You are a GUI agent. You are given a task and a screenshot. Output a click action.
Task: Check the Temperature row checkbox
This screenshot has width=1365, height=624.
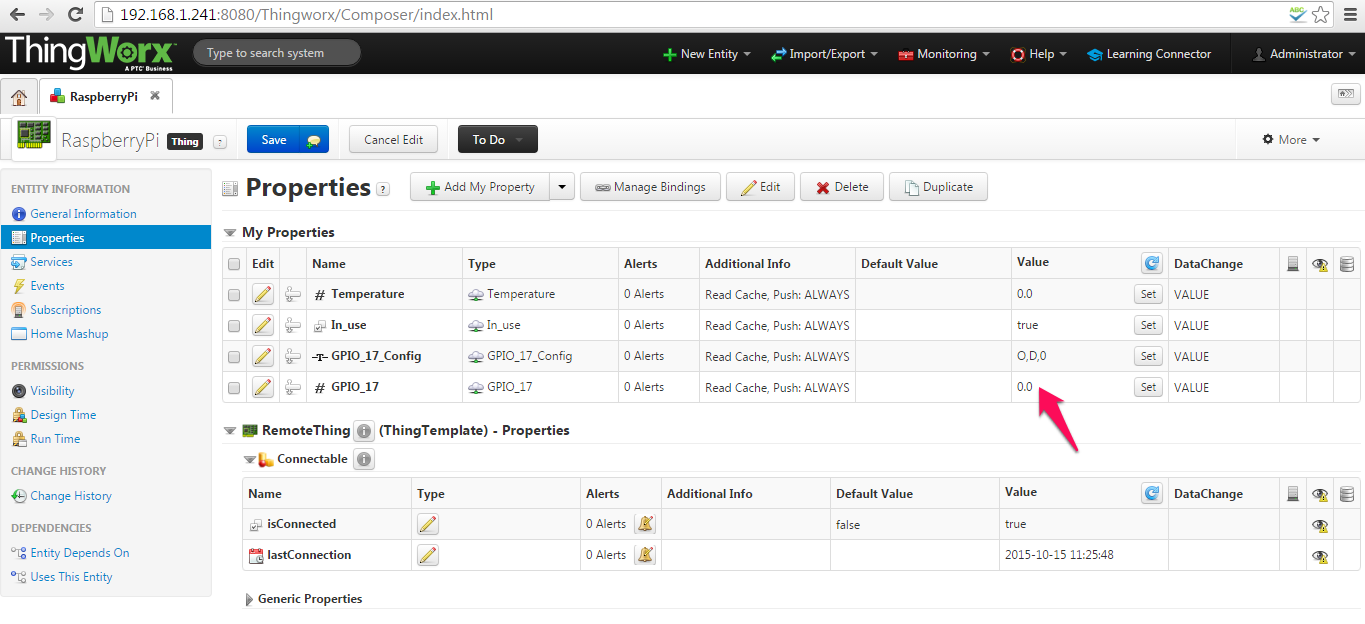coord(234,295)
